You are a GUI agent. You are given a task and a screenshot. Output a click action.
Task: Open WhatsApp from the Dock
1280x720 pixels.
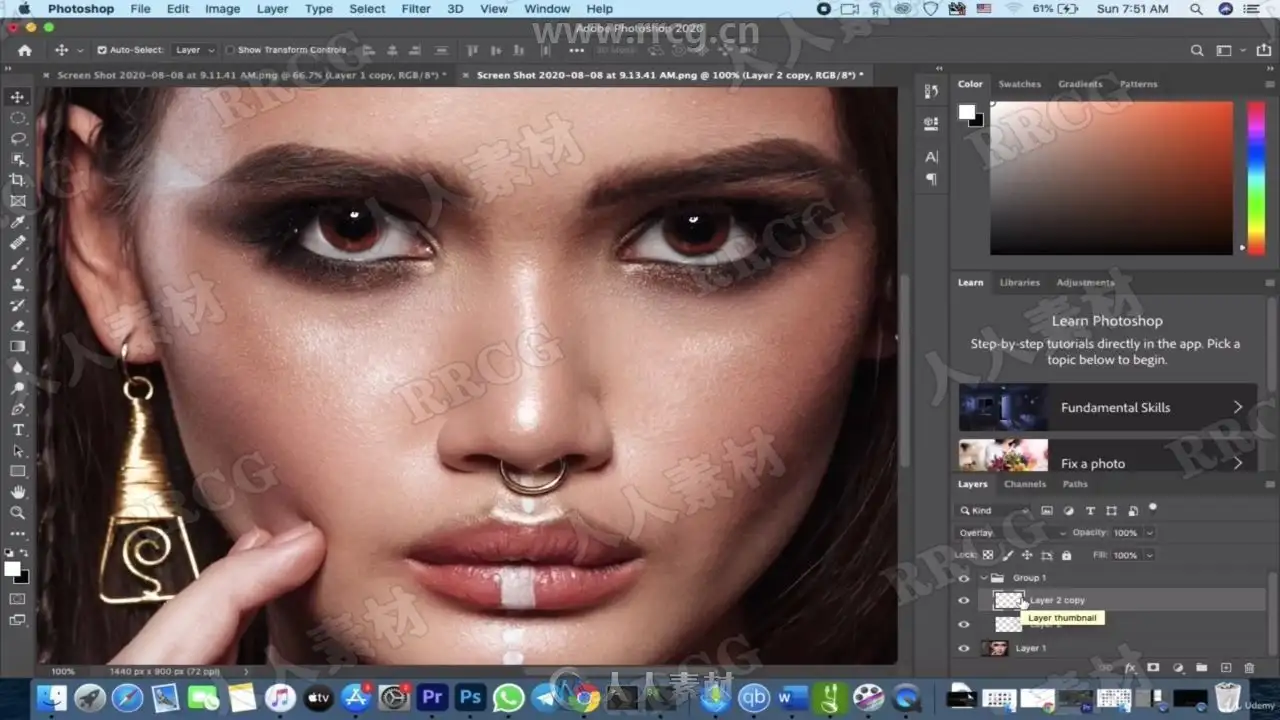508,697
